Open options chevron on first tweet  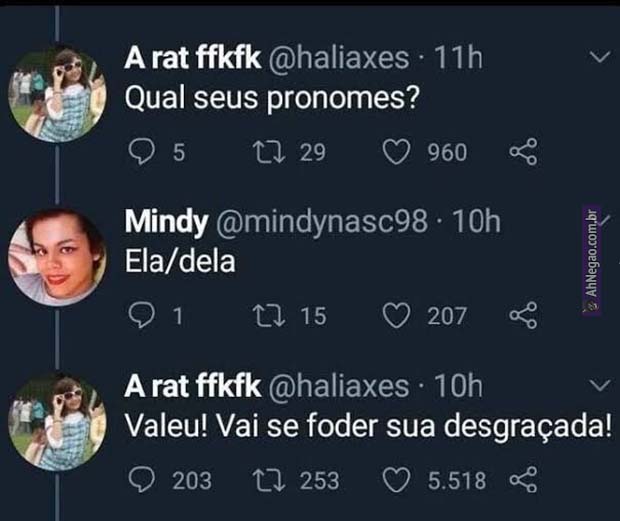coord(599,60)
